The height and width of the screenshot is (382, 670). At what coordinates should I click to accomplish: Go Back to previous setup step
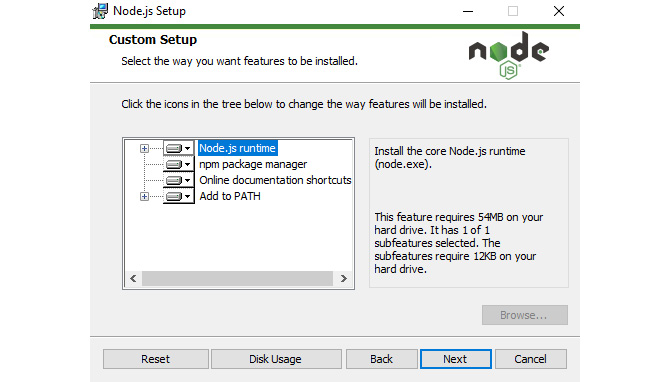click(x=382, y=359)
